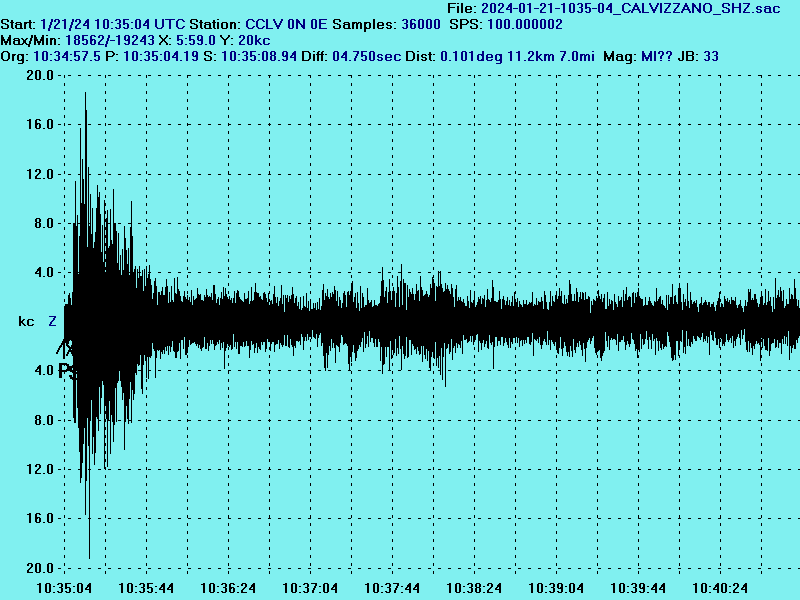
Task: Click the P arrival time 10:35:04.19
Action: pos(161,56)
